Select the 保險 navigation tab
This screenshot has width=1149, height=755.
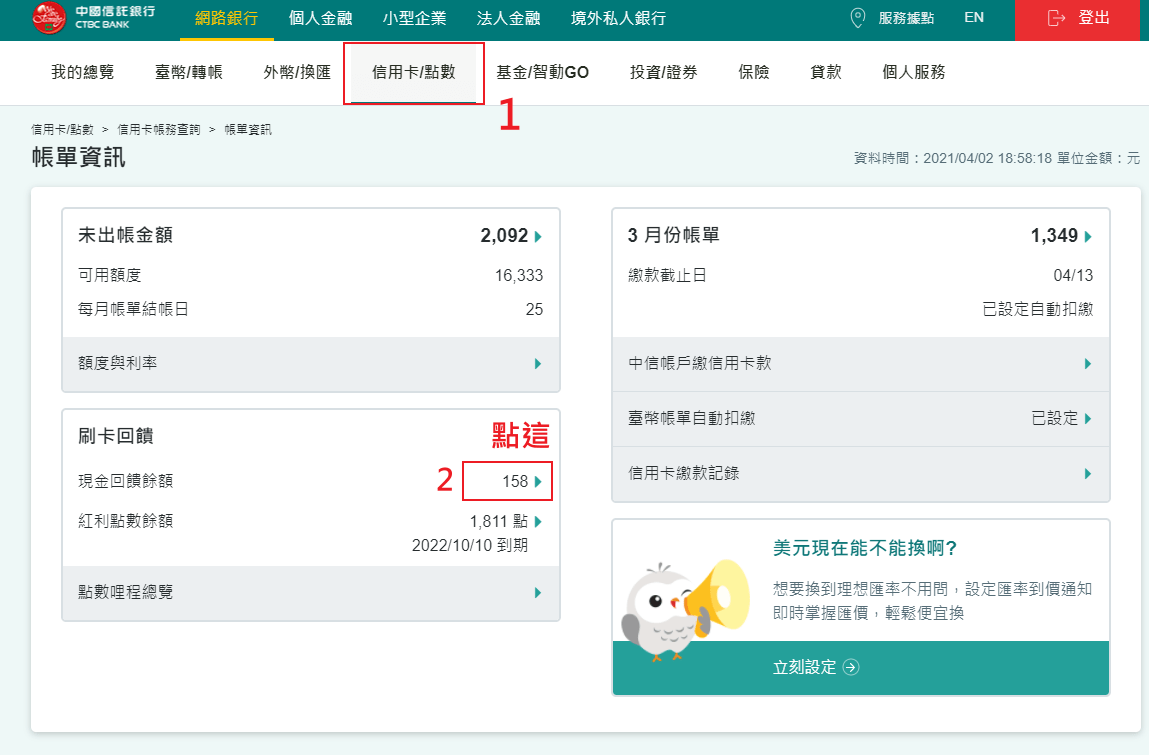pos(753,72)
